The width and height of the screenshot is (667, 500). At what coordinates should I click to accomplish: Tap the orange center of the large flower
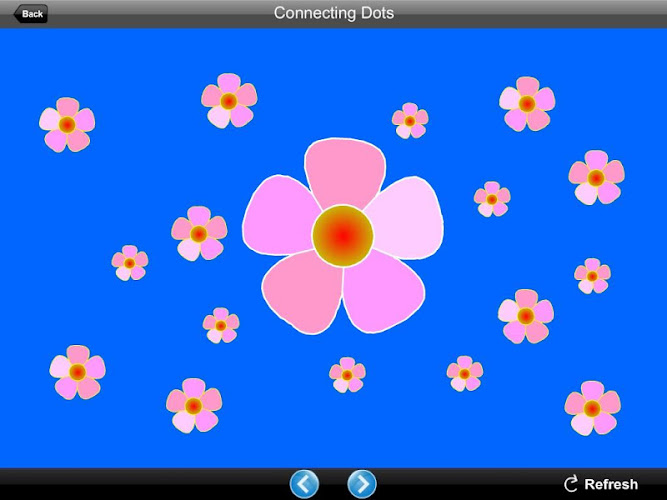click(343, 236)
